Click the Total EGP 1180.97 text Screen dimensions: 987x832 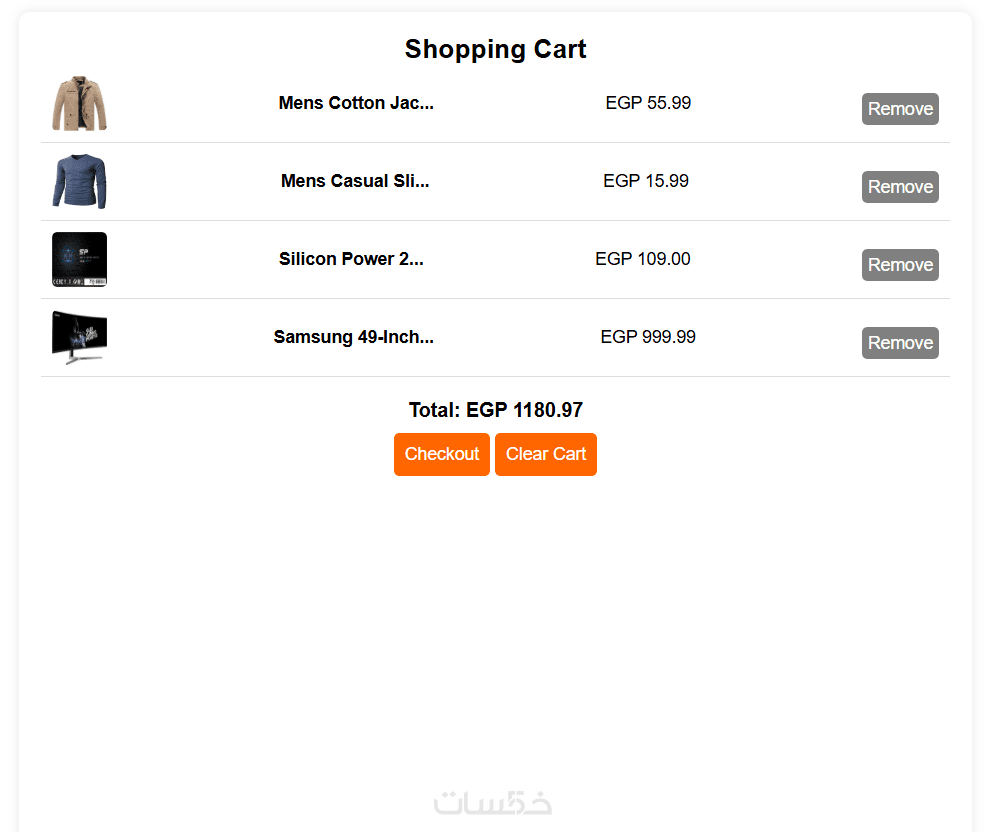(495, 410)
